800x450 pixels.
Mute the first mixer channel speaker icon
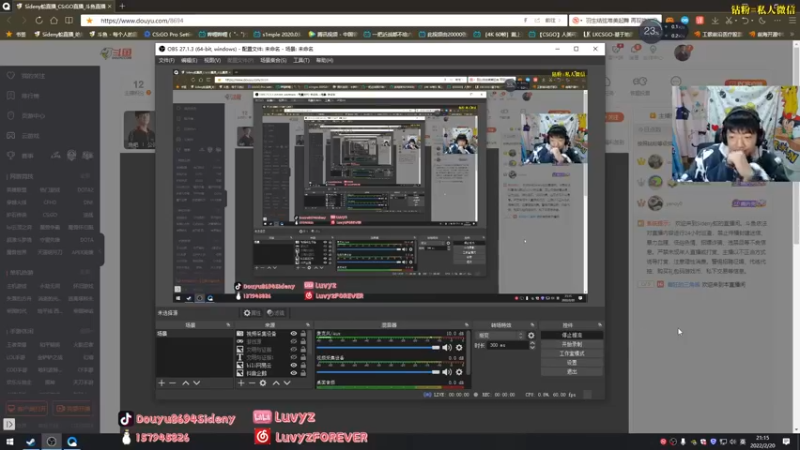tap(447, 347)
